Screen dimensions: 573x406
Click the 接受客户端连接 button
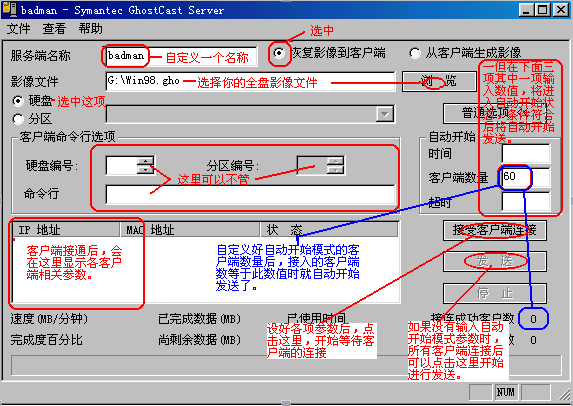[495, 230]
